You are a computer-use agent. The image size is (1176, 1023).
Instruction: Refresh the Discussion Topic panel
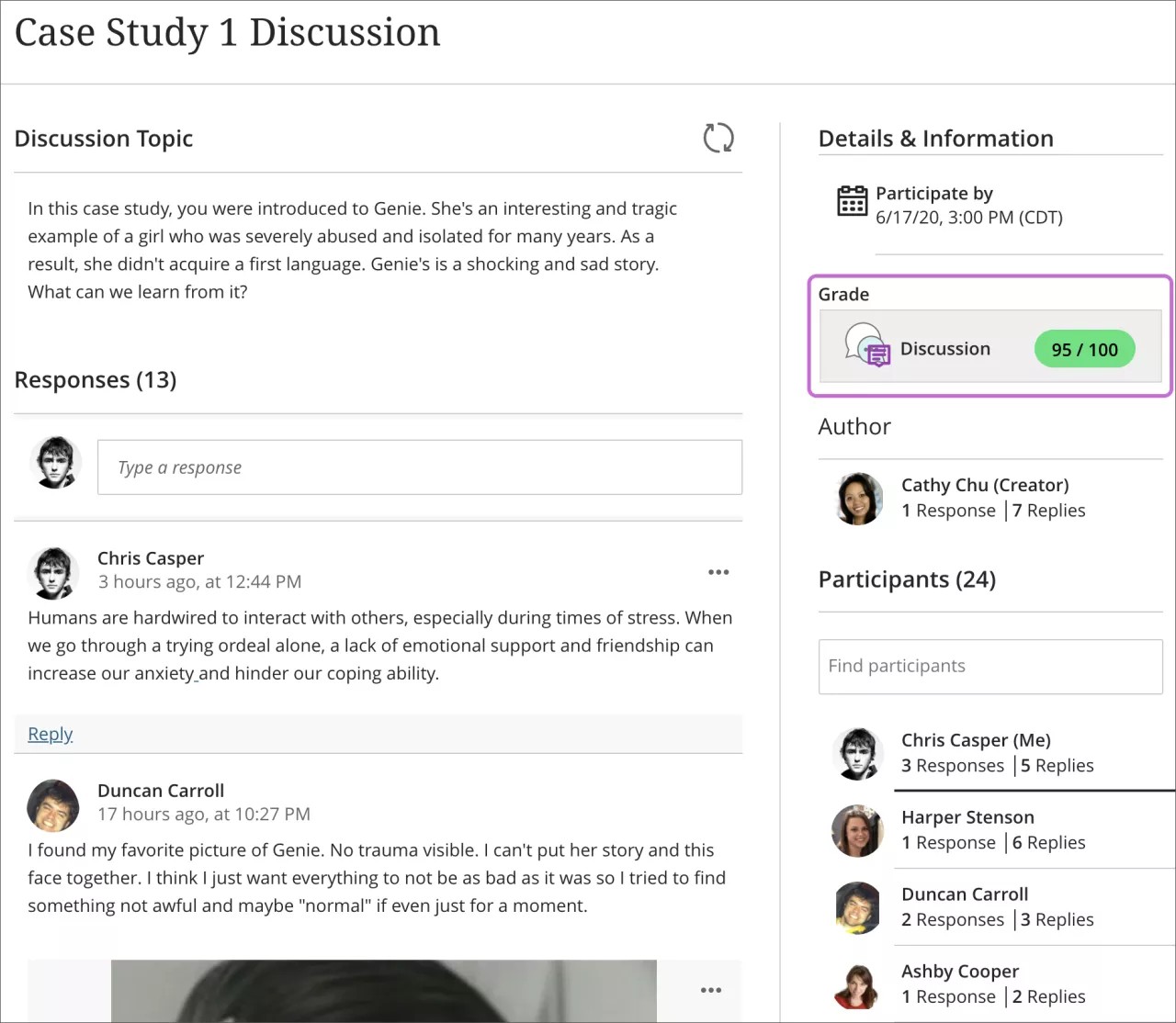(x=719, y=138)
